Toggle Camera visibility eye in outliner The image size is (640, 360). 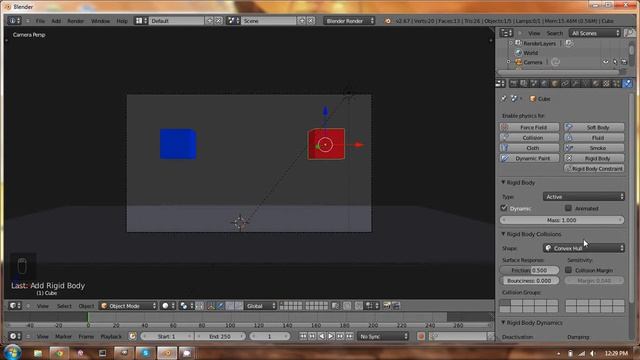(605, 62)
